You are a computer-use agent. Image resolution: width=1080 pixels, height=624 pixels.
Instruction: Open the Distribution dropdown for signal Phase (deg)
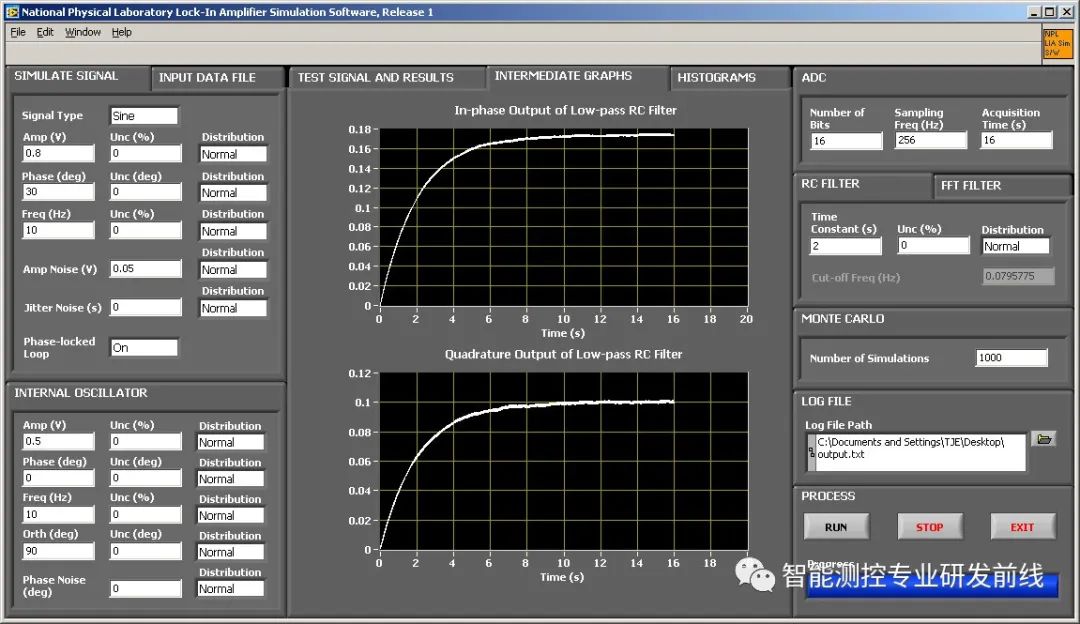click(233, 193)
